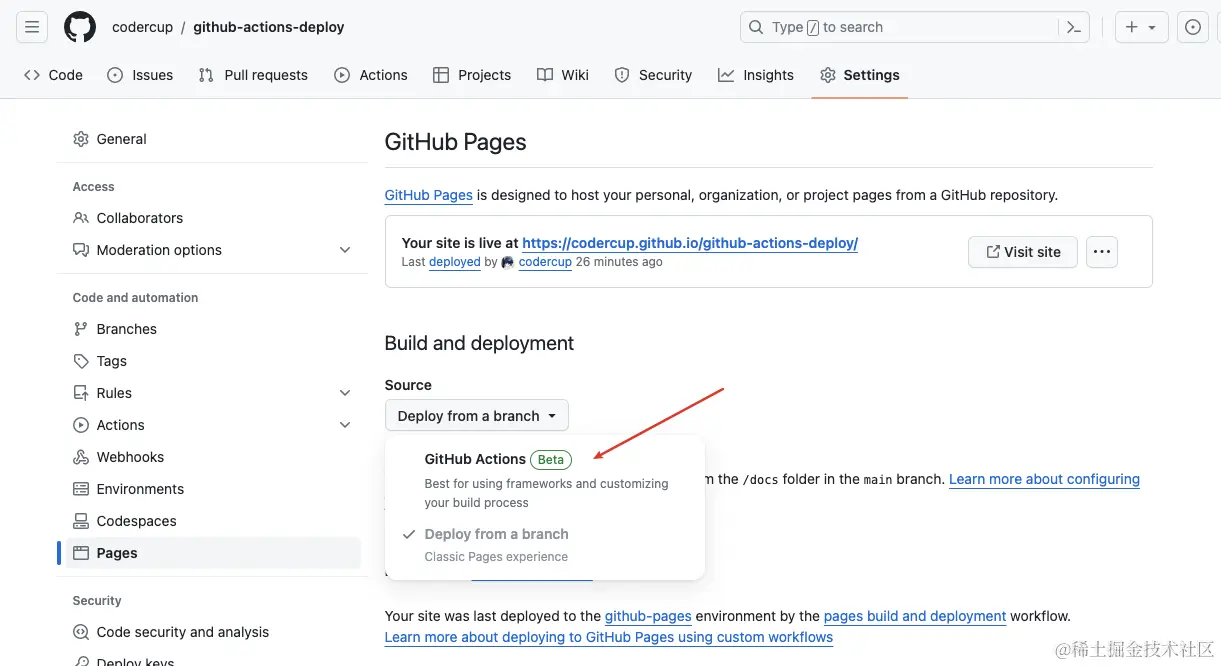Click the GitHub logo icon
1221x666 pixels.
pos(80,27)
